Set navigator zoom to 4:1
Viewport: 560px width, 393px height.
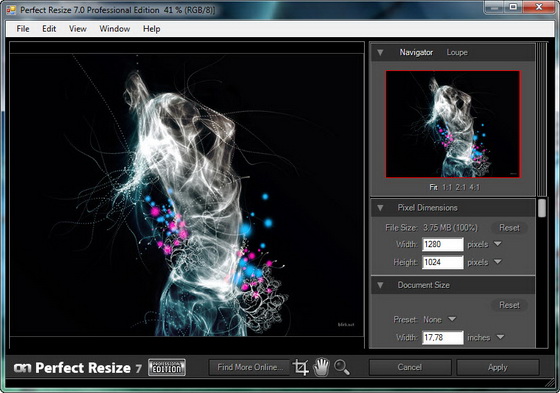475,187
